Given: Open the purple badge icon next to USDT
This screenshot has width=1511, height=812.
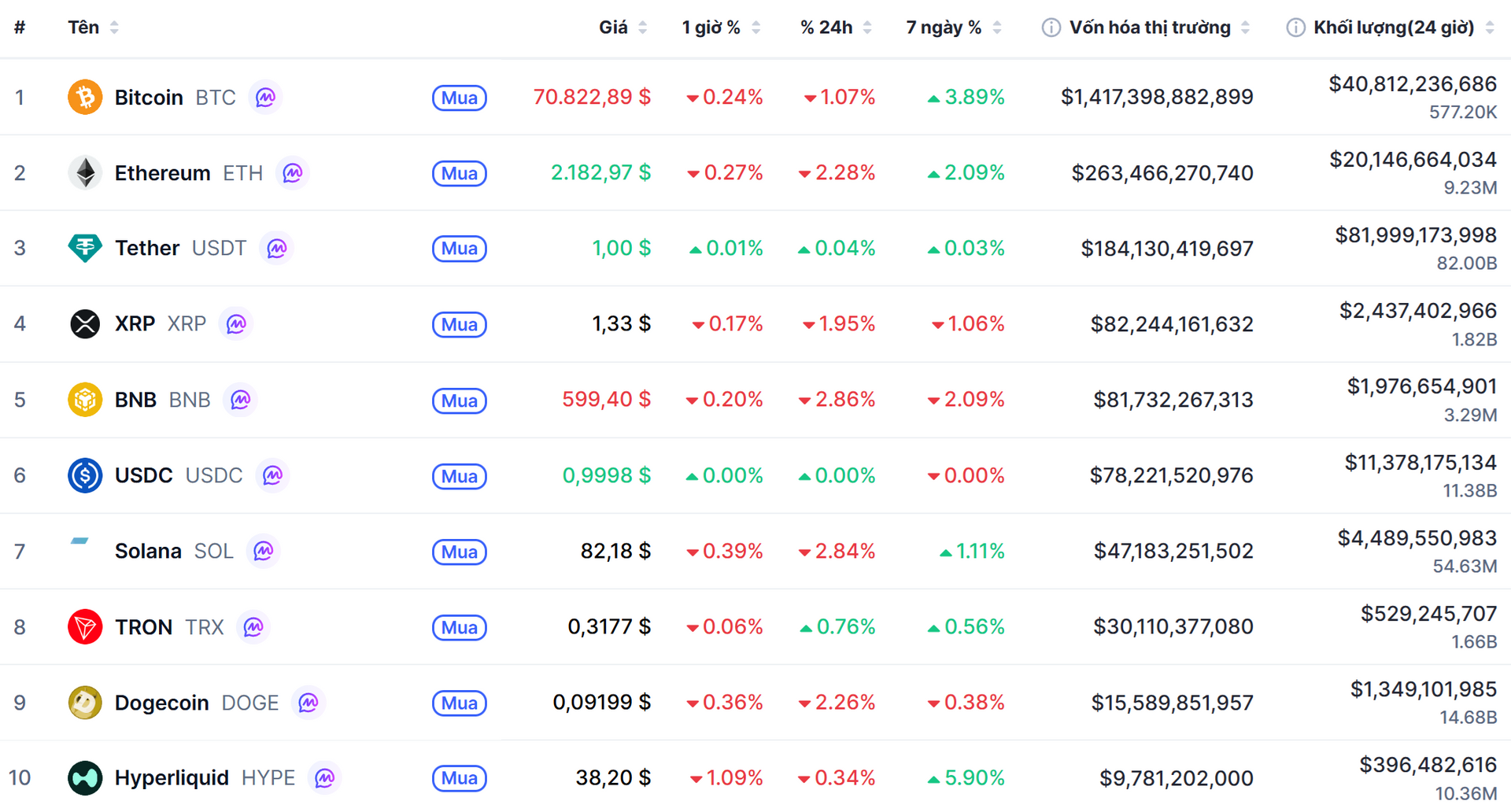Looking at the screenshot, I should pos(277,249).
